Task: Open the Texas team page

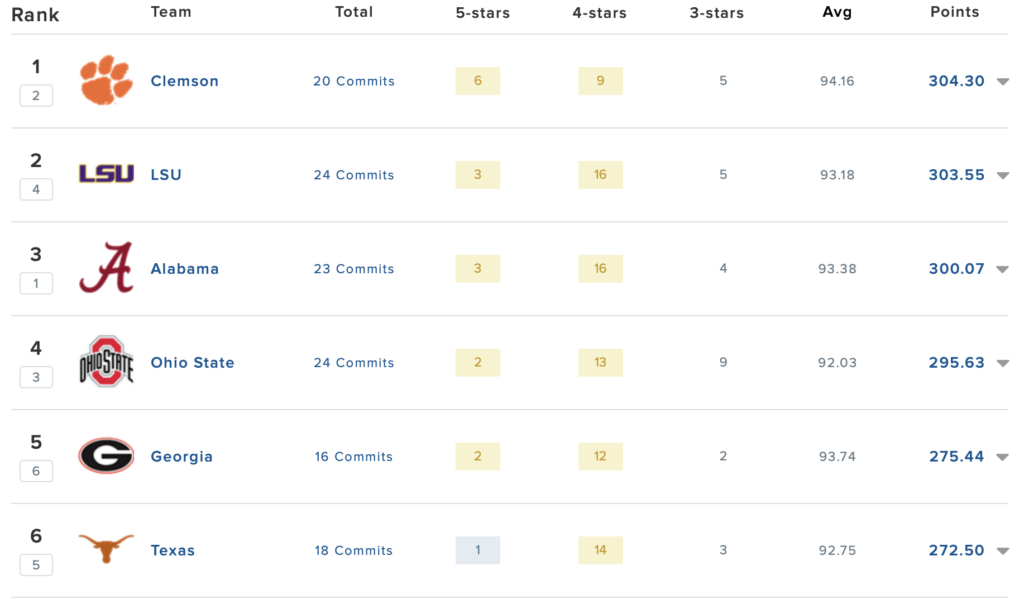Action: coord(172,550)
